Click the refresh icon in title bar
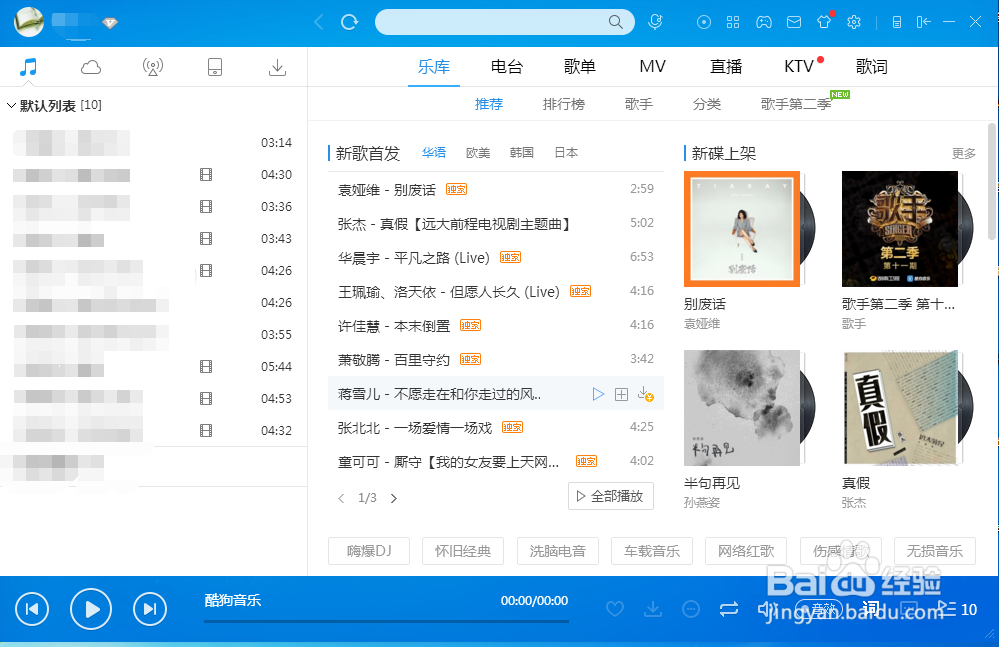Viewport: 999px width, 647px height. coord(349,22)
